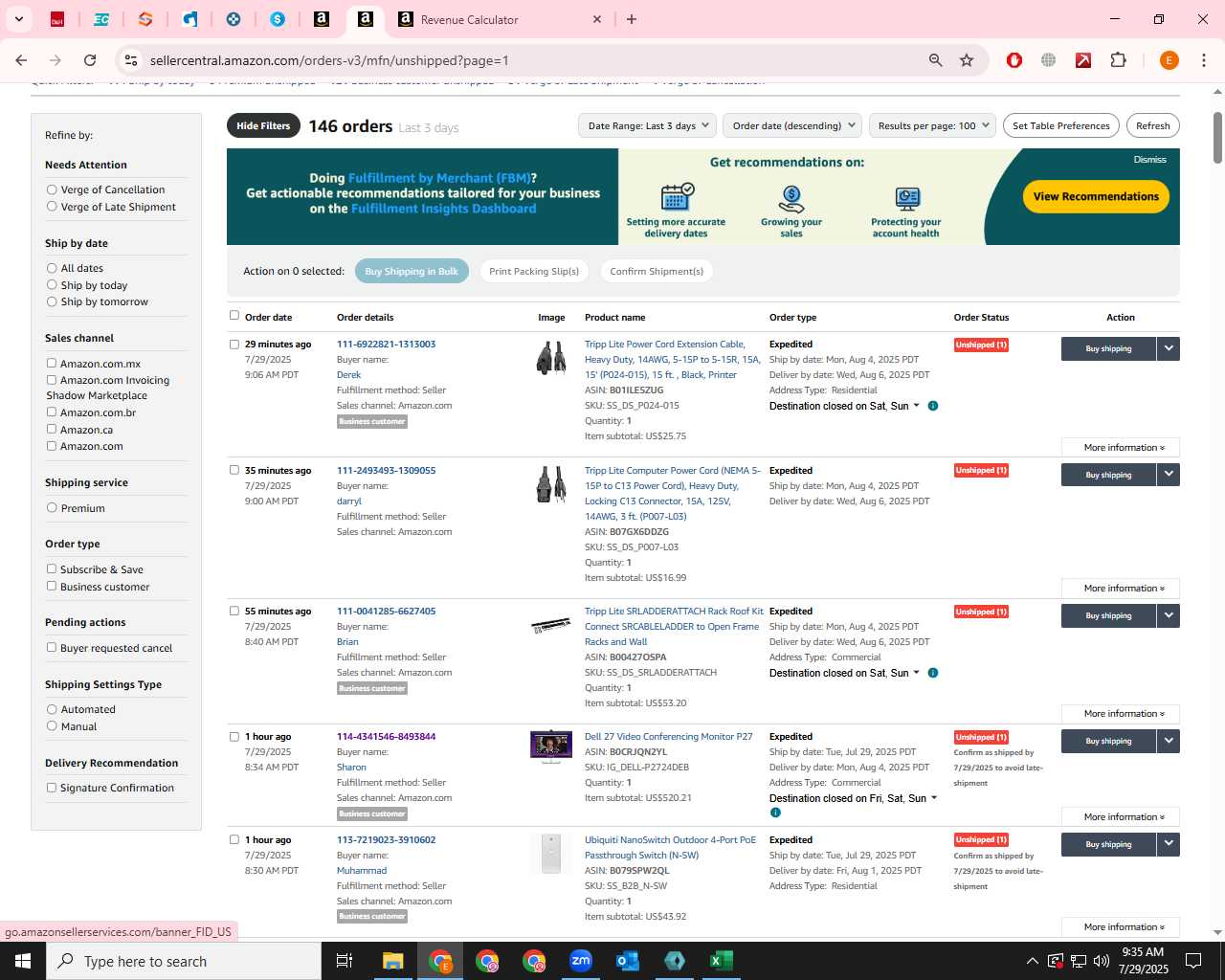Click the protecting account health icon
This screenshot has width=1225, height=980.
click(x=907, y=199)
